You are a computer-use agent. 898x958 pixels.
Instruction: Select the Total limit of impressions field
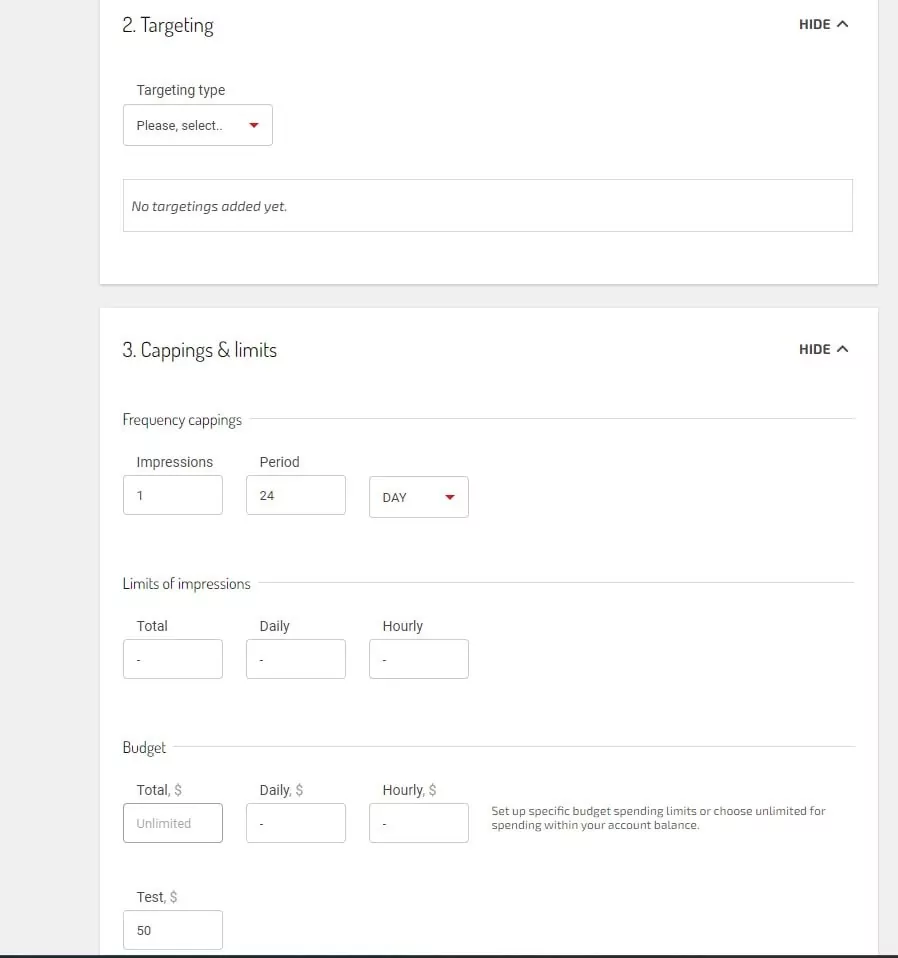(172, 659)
